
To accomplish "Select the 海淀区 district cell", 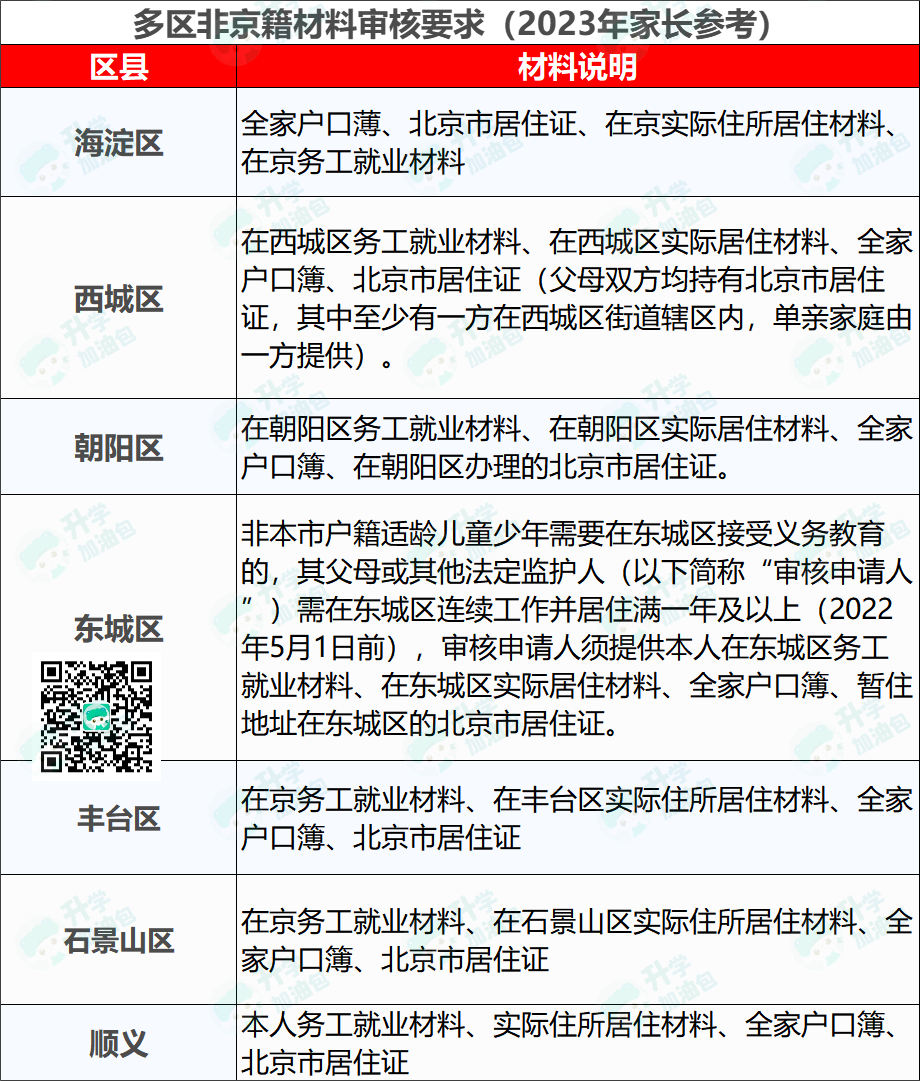I will pos(119,143).
